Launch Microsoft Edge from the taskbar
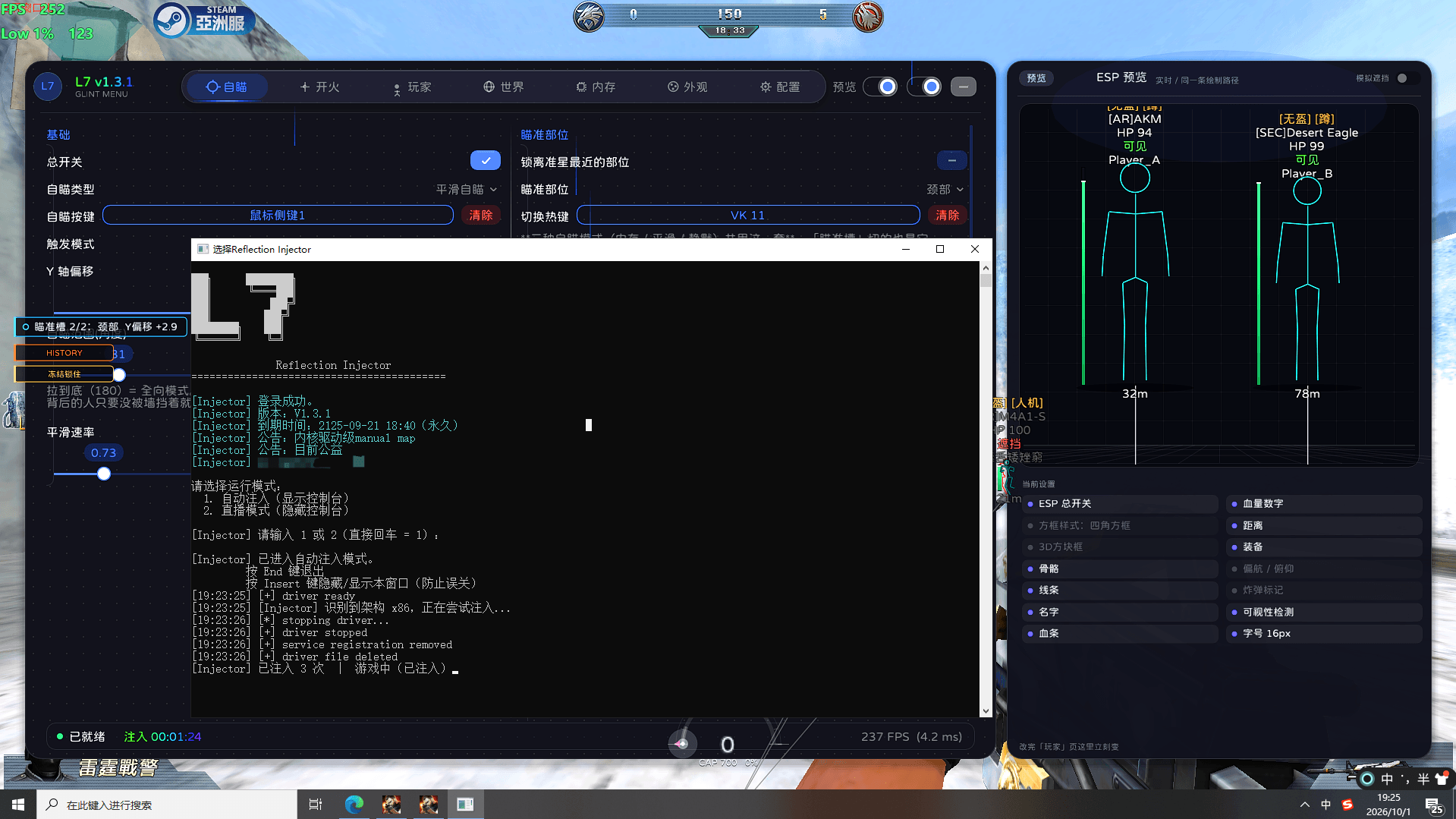1456x819 pixels. (354, 805)
